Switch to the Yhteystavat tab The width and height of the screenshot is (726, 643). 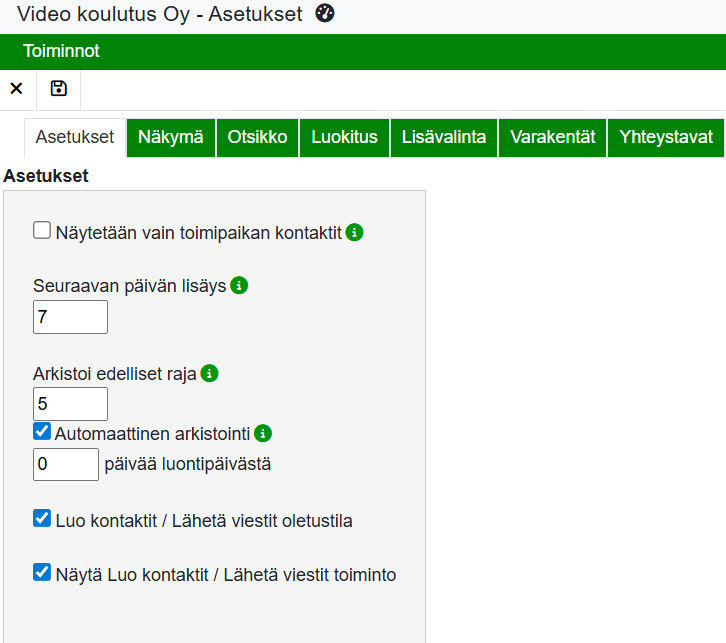665,138
